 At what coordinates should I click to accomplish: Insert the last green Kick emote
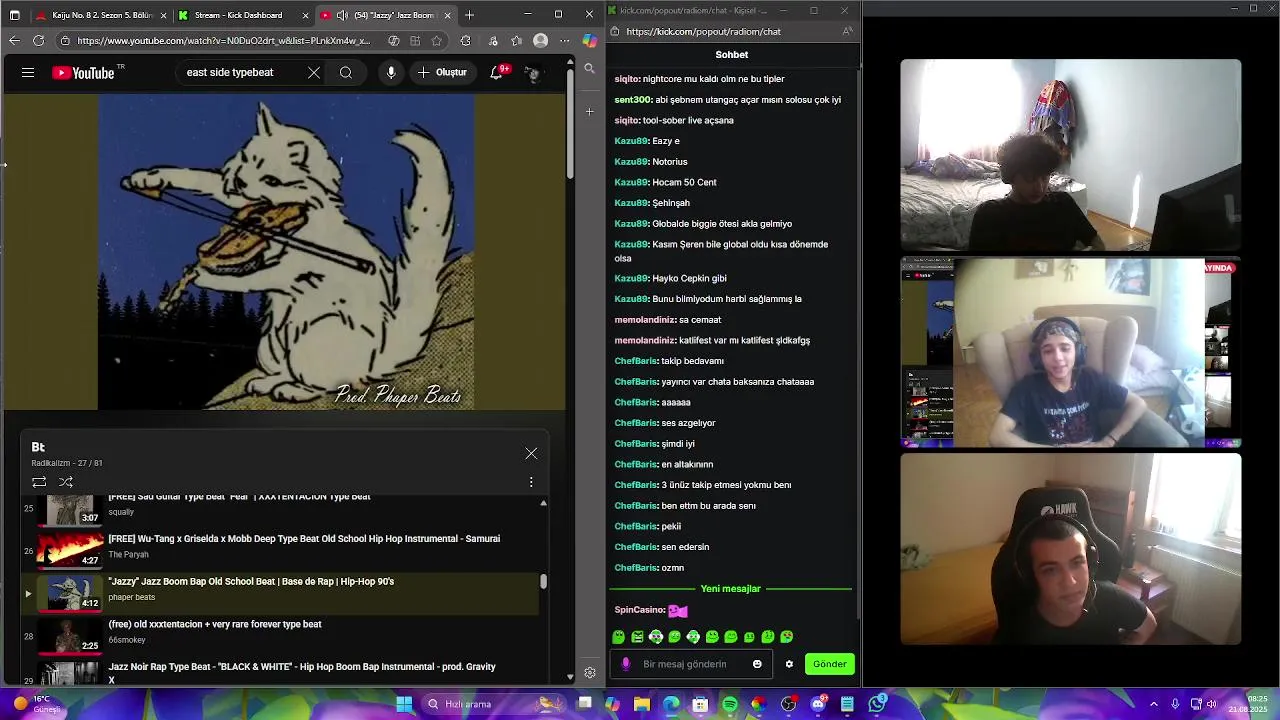point(787,637)
